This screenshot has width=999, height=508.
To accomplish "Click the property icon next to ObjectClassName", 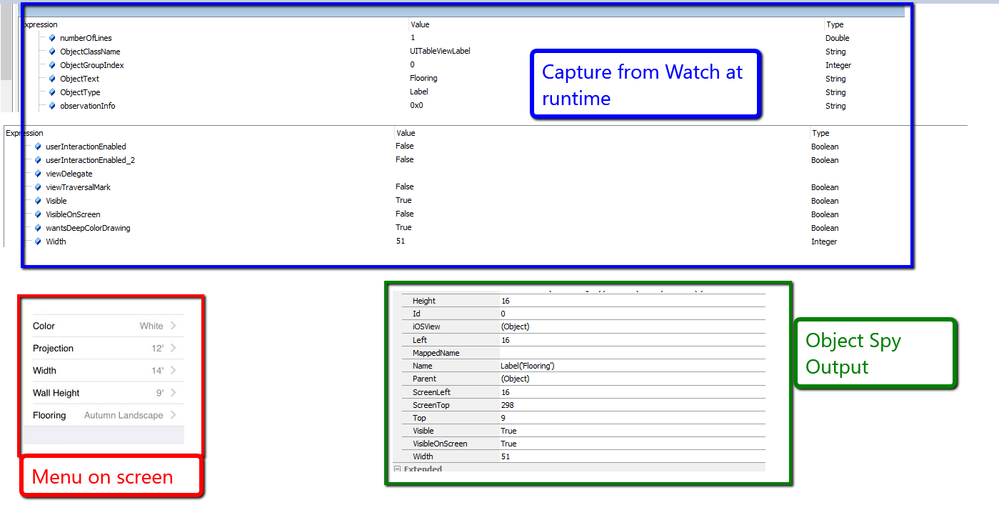I will (x=52, y=52).
